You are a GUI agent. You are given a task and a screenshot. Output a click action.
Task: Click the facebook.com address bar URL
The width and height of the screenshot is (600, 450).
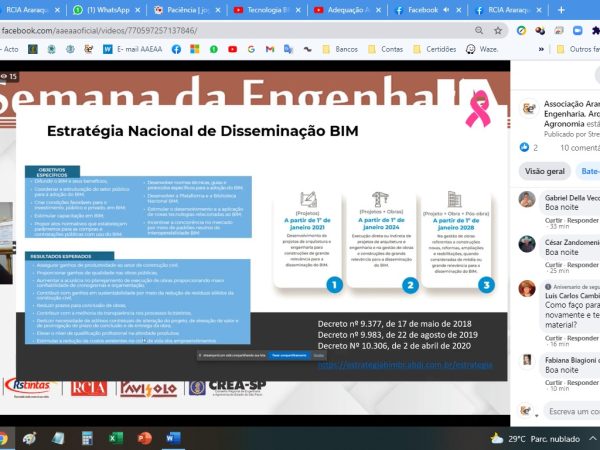click(x=99, y=31)
